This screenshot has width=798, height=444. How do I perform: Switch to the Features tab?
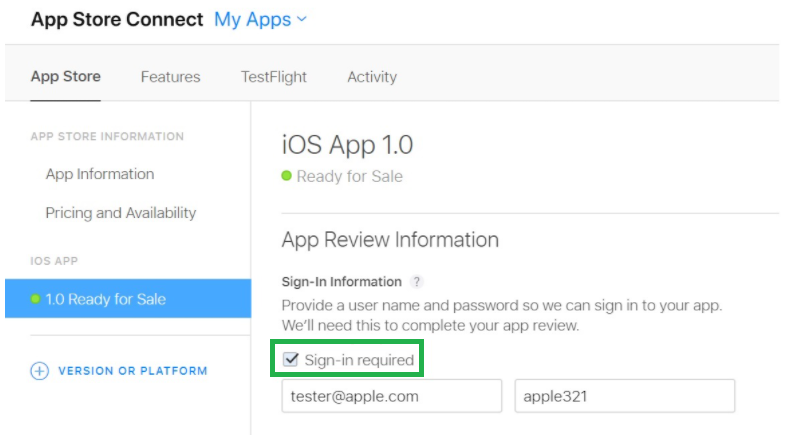click(x=170, y=77)
